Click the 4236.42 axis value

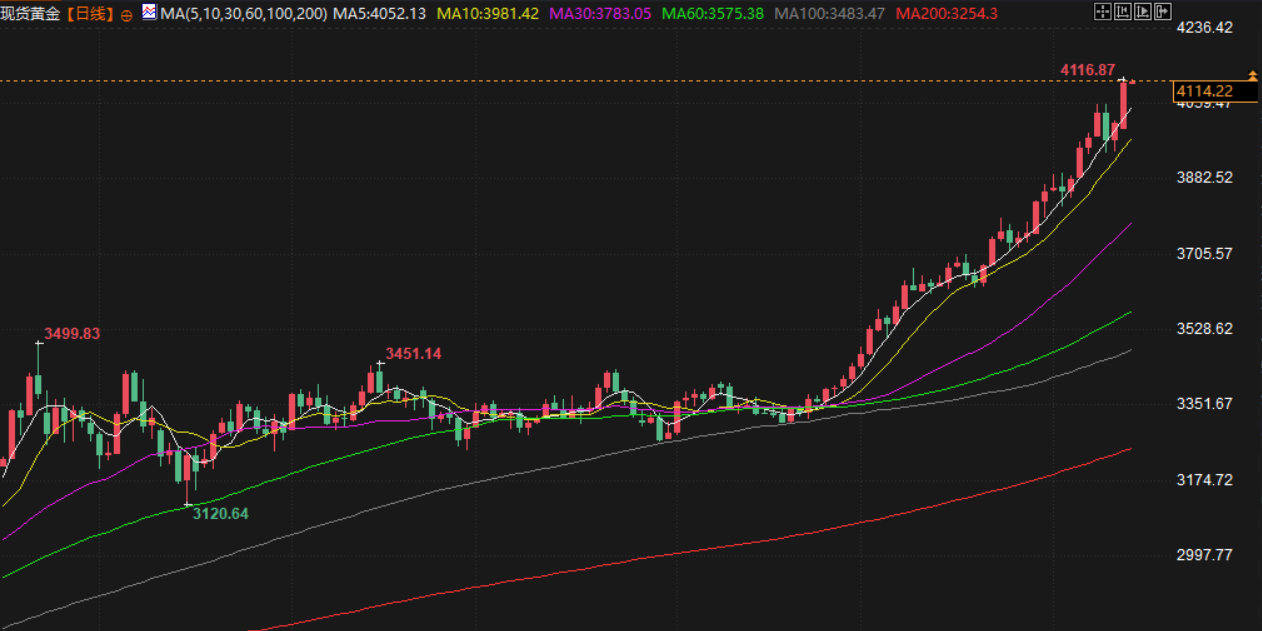[x=1204, y=27]
